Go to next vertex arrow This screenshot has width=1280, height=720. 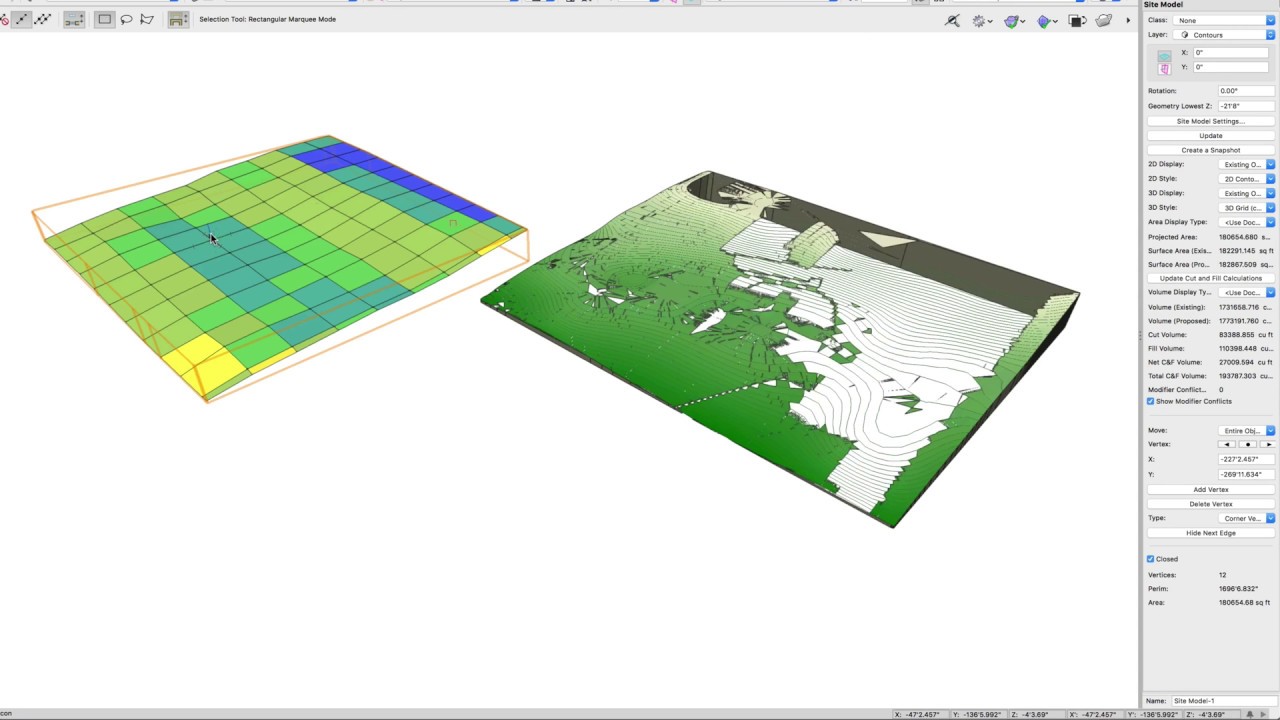tap(1266, 444)
